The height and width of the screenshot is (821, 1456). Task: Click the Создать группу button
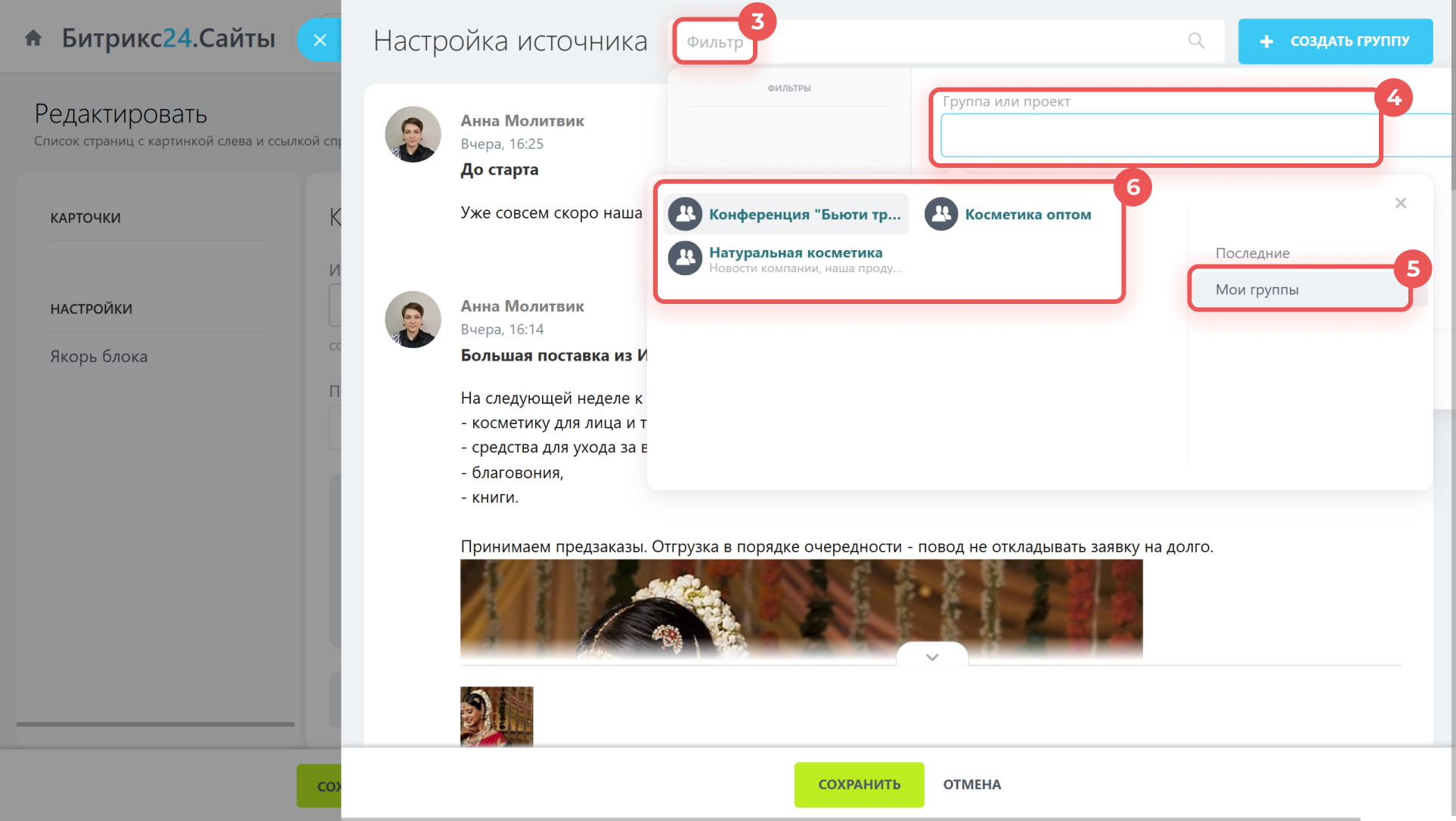point(1335,41)
